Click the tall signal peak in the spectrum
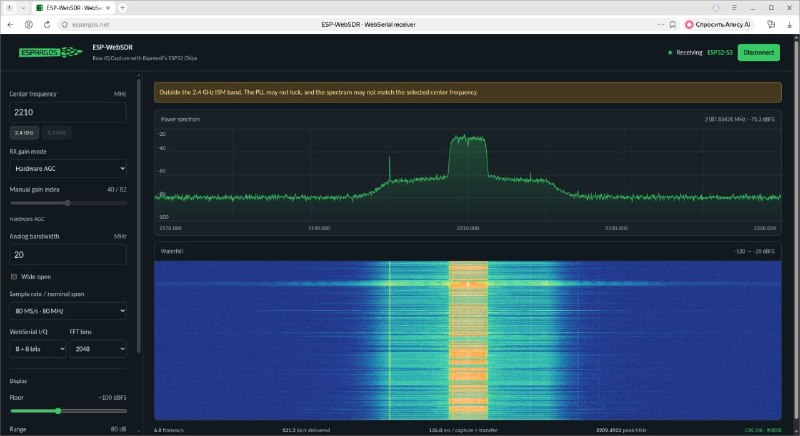The width and height of the screenshot is (800, 436). [467, 156]
